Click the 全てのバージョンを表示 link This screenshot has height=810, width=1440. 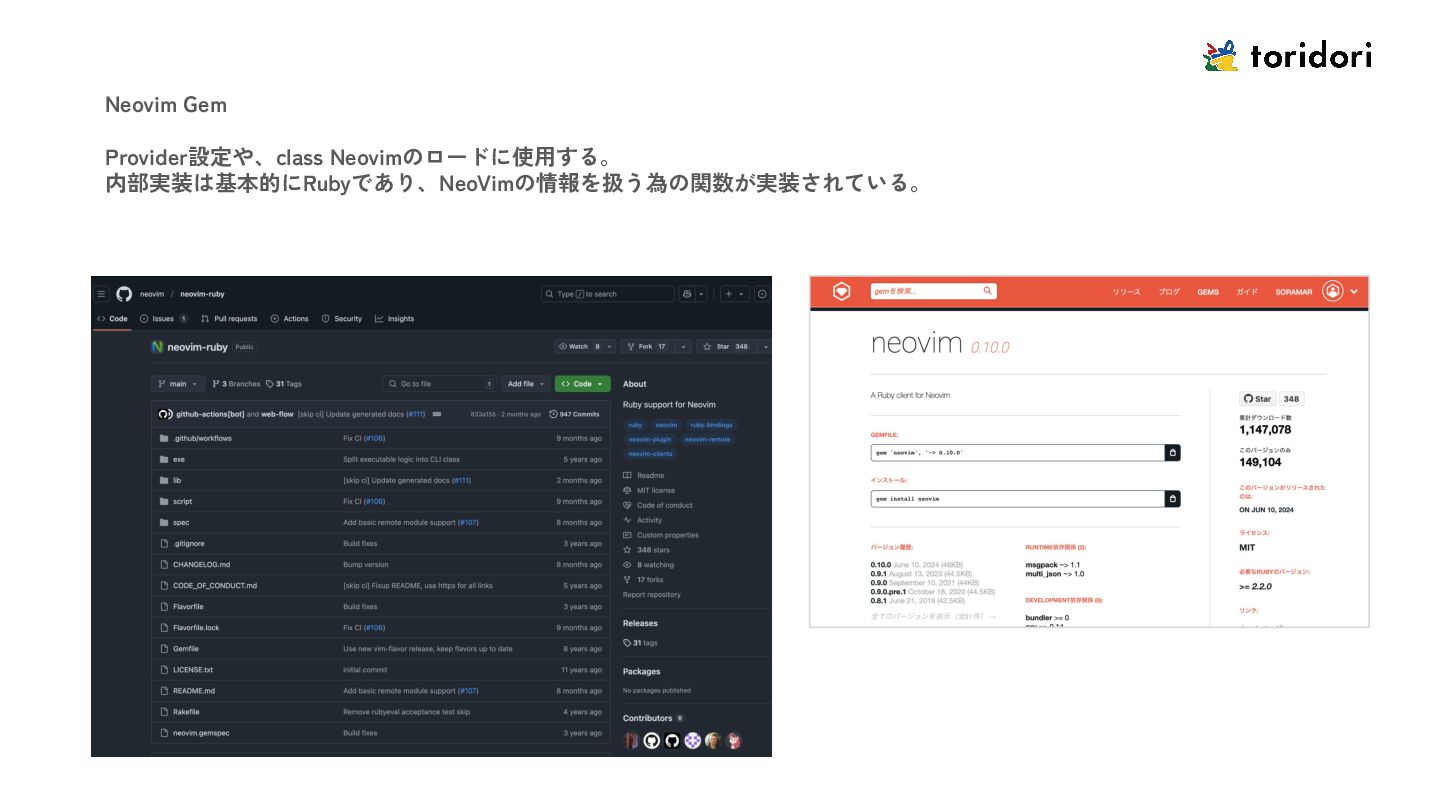point(933,617)
